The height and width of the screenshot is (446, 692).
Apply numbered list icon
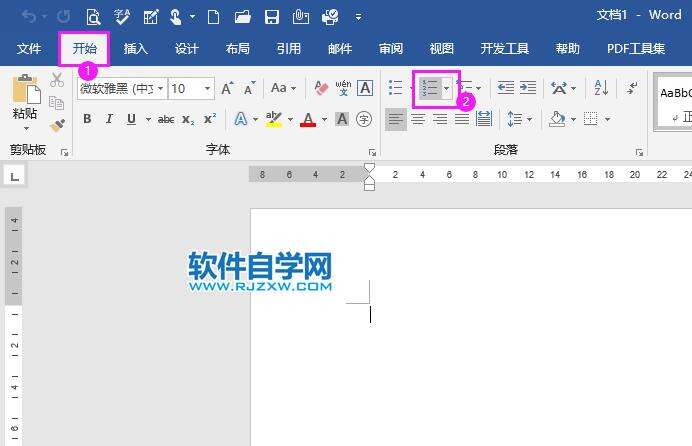coord(429,88)
